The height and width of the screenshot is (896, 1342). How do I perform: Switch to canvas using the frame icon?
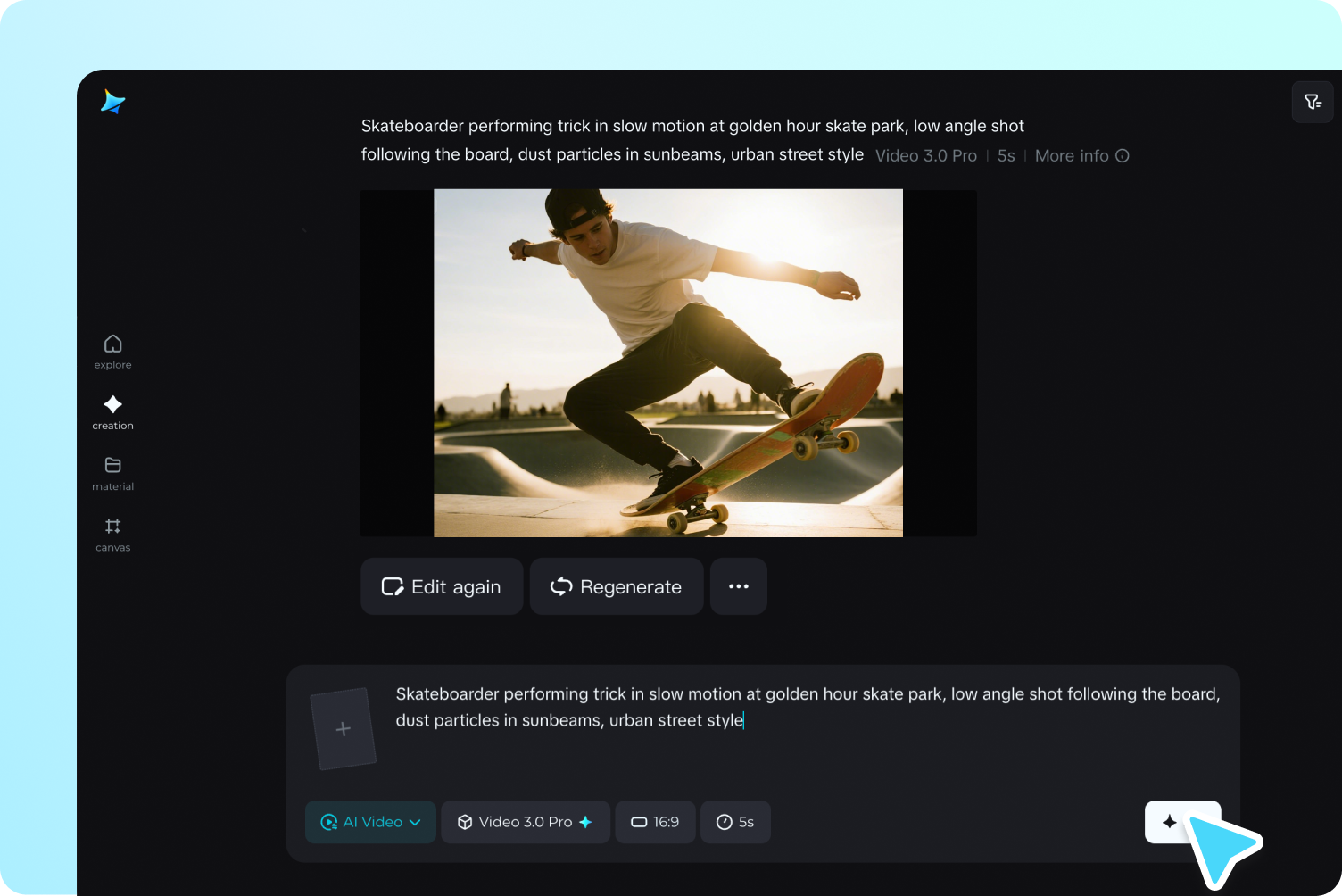112,527
